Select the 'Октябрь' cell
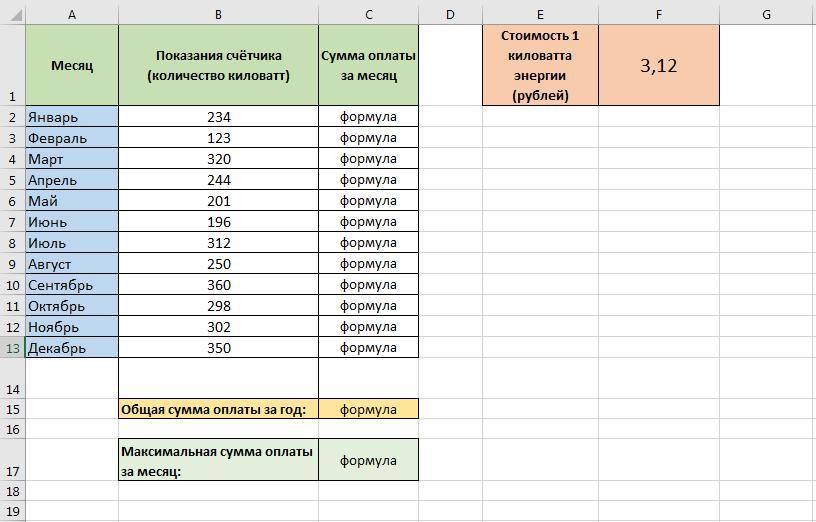The height and width of the screenshot is (522, 816). coord(72,305)
